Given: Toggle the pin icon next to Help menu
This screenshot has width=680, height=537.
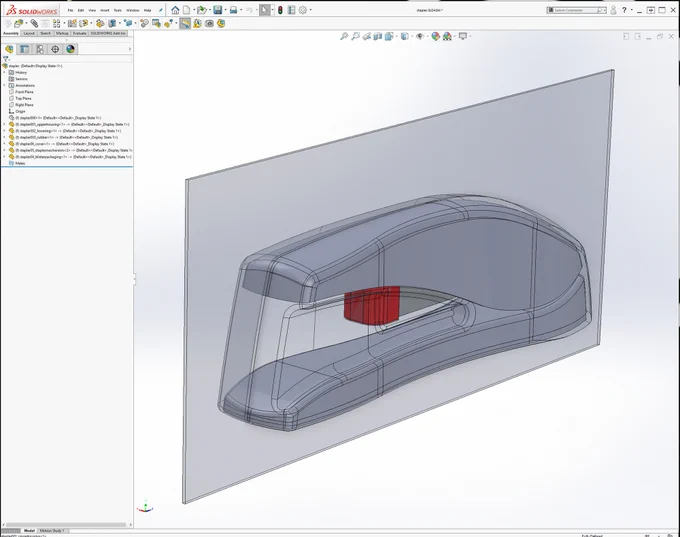Looking at the screenshot, I should click(160, 10).
